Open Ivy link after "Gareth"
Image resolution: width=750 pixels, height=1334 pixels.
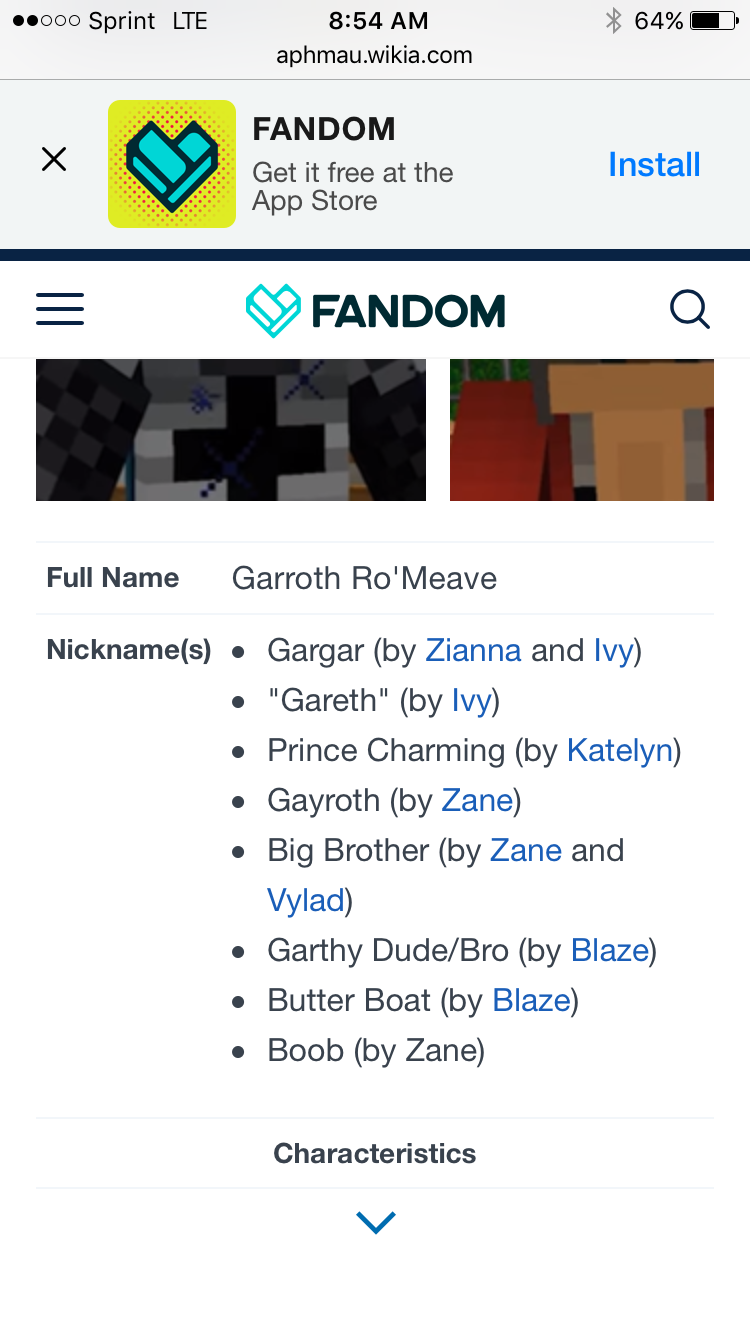point(471,701)
